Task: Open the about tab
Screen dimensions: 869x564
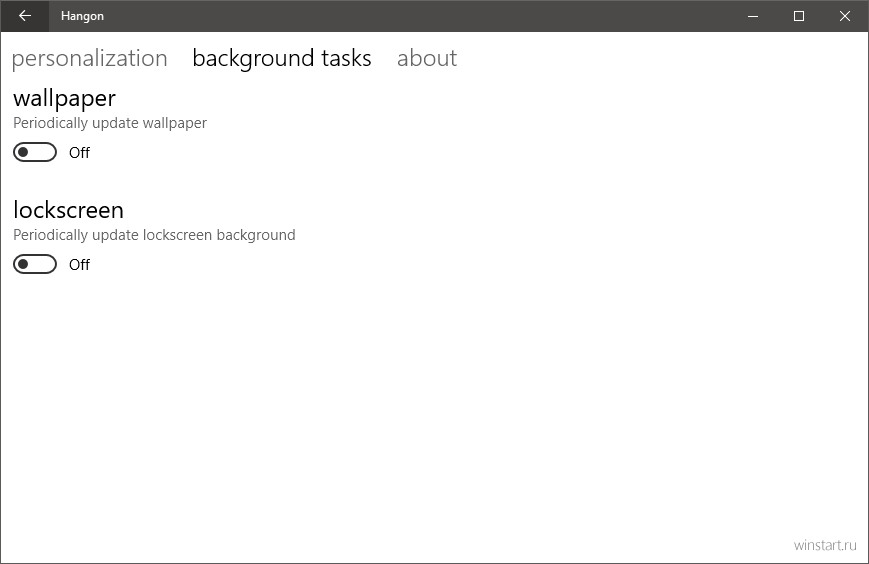Action: [x=427, y=58]
